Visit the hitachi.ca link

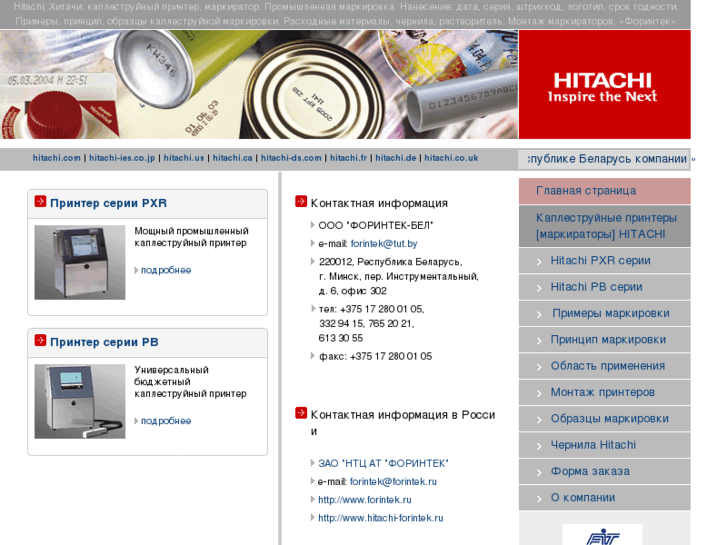[232, 158]
